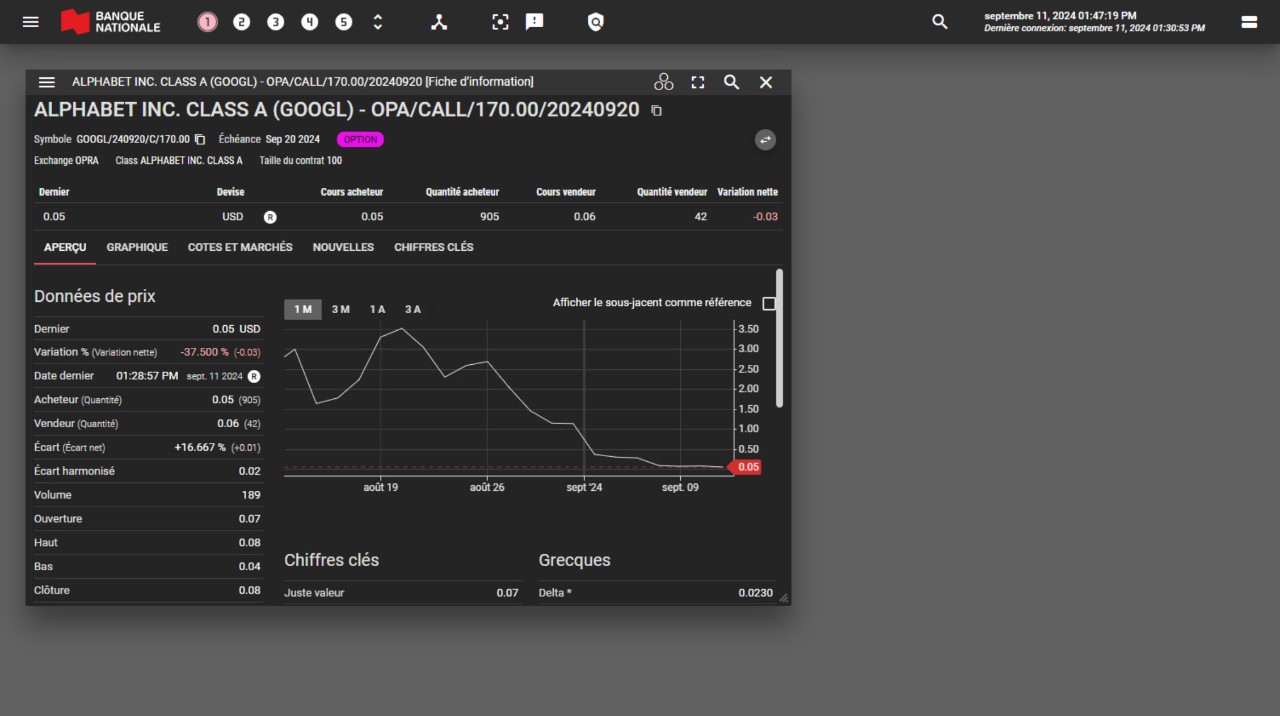Switch to workspace 4
This screenshot has width=1280, height=716.
[309, 21]
